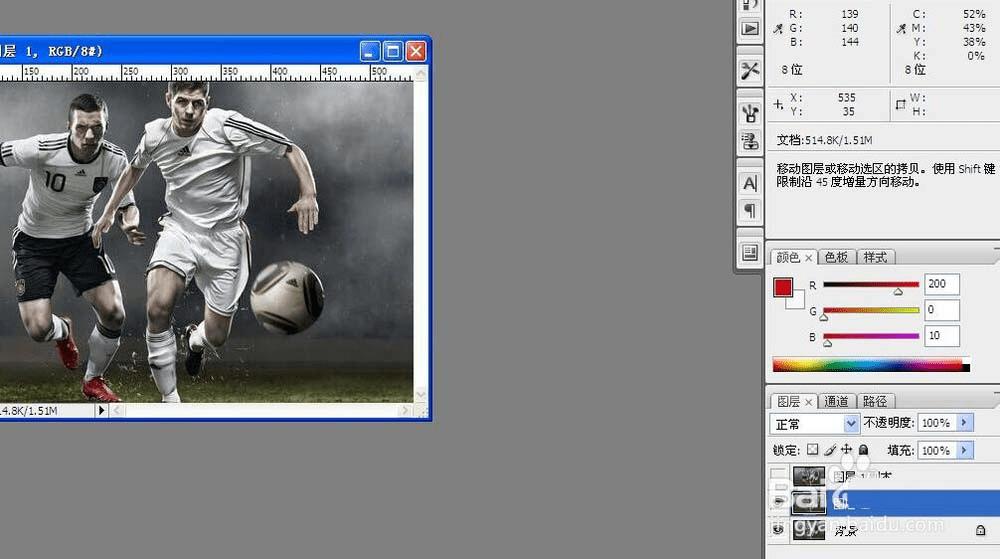Click the document vertical scrollbar down arrow
1000x559 pixels.
coord(421,395)
